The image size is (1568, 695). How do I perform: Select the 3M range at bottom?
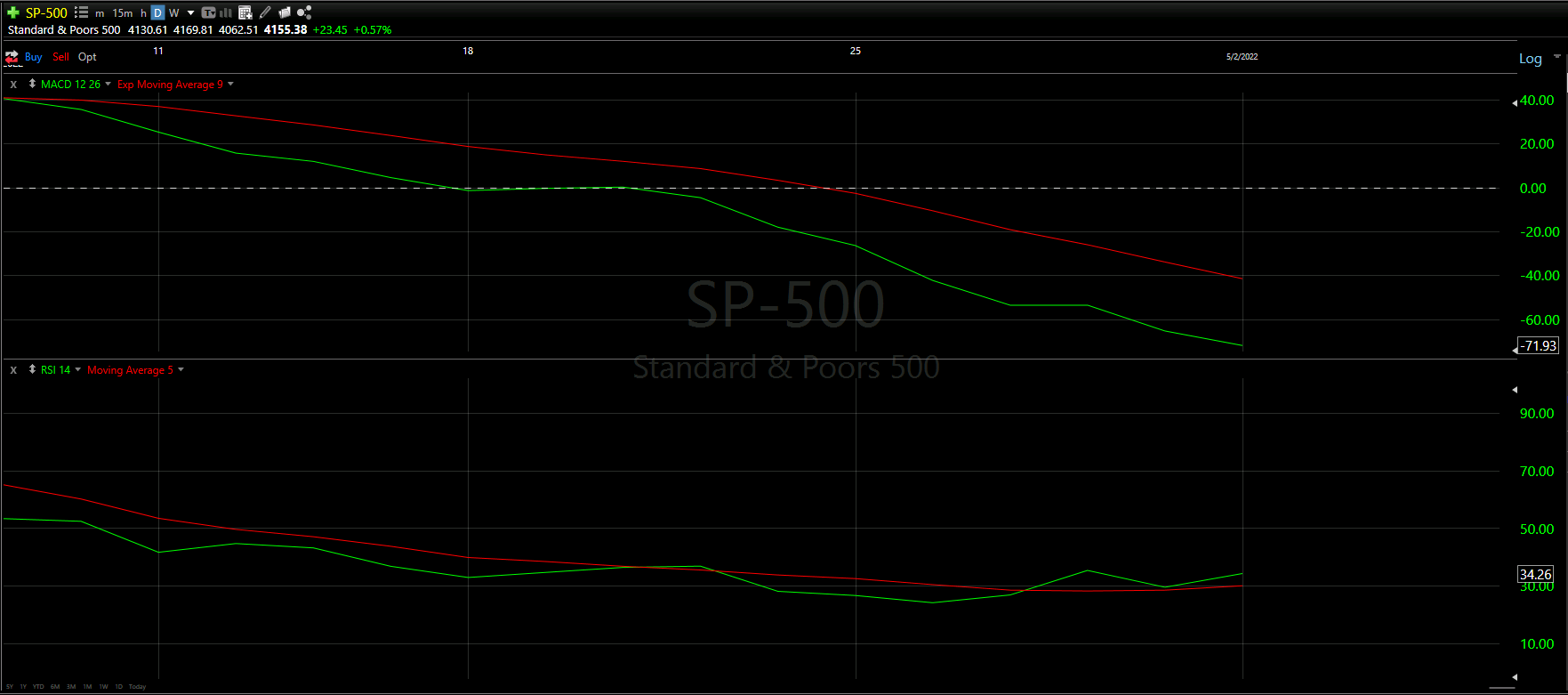coord(71,687)
